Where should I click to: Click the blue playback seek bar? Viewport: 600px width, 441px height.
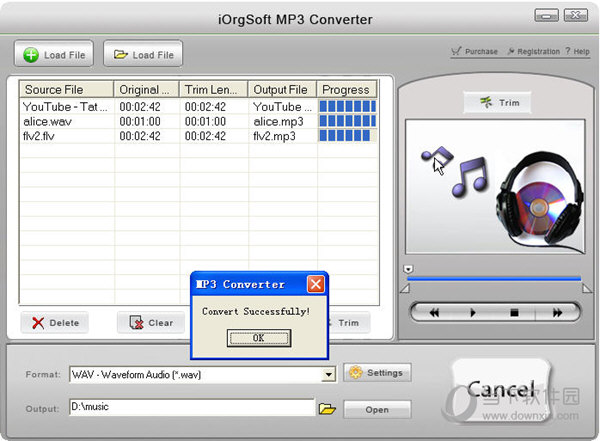point(494,279)
